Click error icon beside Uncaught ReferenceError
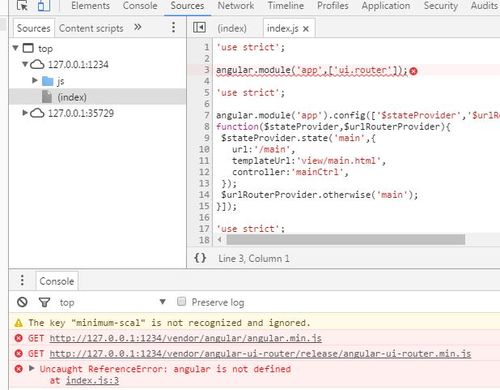 pyautogui.click(x=19, y=369)
